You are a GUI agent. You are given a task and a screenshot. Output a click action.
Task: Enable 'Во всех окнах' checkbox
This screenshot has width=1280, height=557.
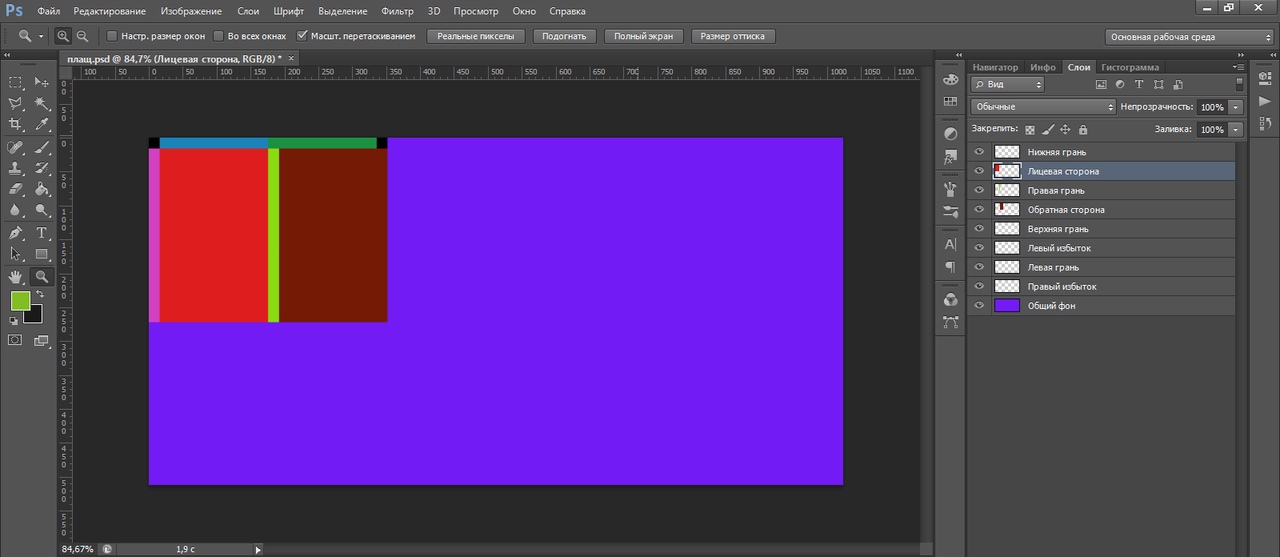(219, 36)
